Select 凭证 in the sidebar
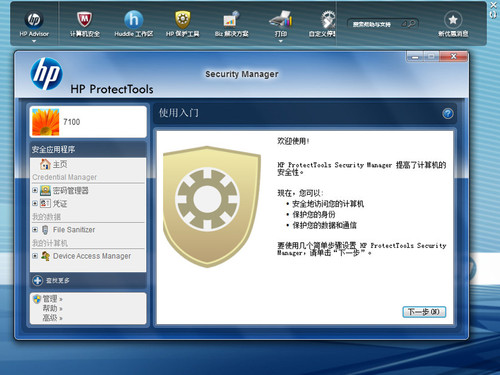The image size is (500, 375). point(60,203)
